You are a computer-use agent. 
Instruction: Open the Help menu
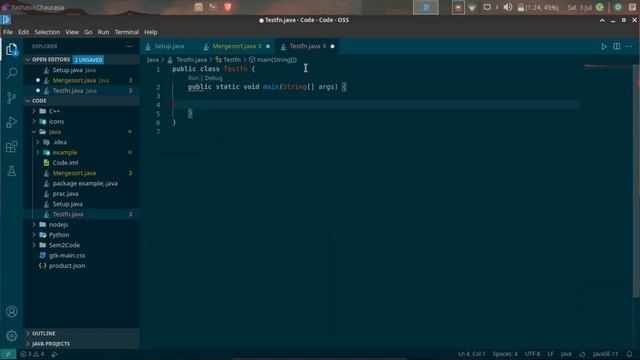click(x=151, y=32)
